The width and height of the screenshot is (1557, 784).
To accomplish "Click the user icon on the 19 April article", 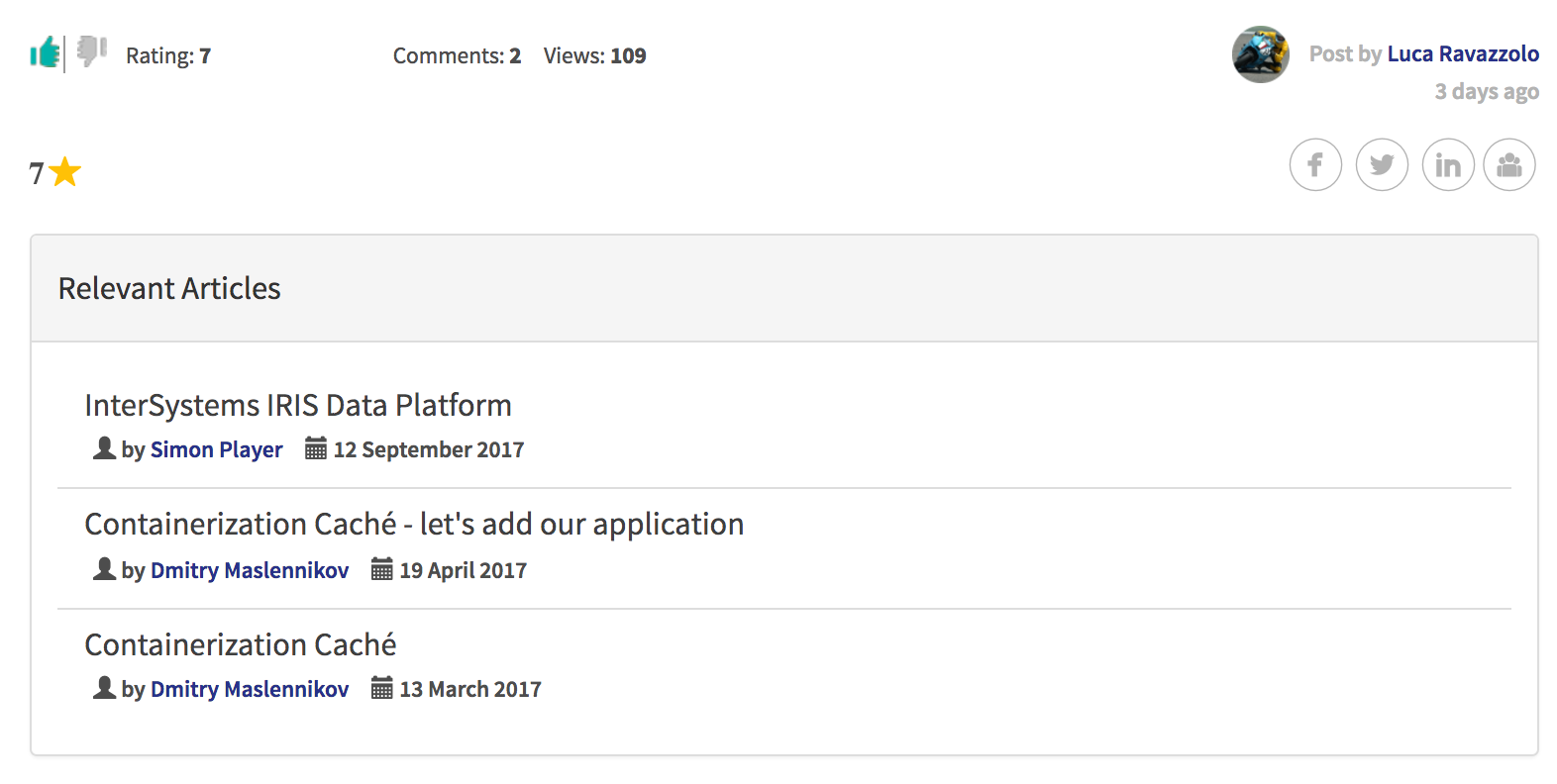I will [x=104, y=569].
